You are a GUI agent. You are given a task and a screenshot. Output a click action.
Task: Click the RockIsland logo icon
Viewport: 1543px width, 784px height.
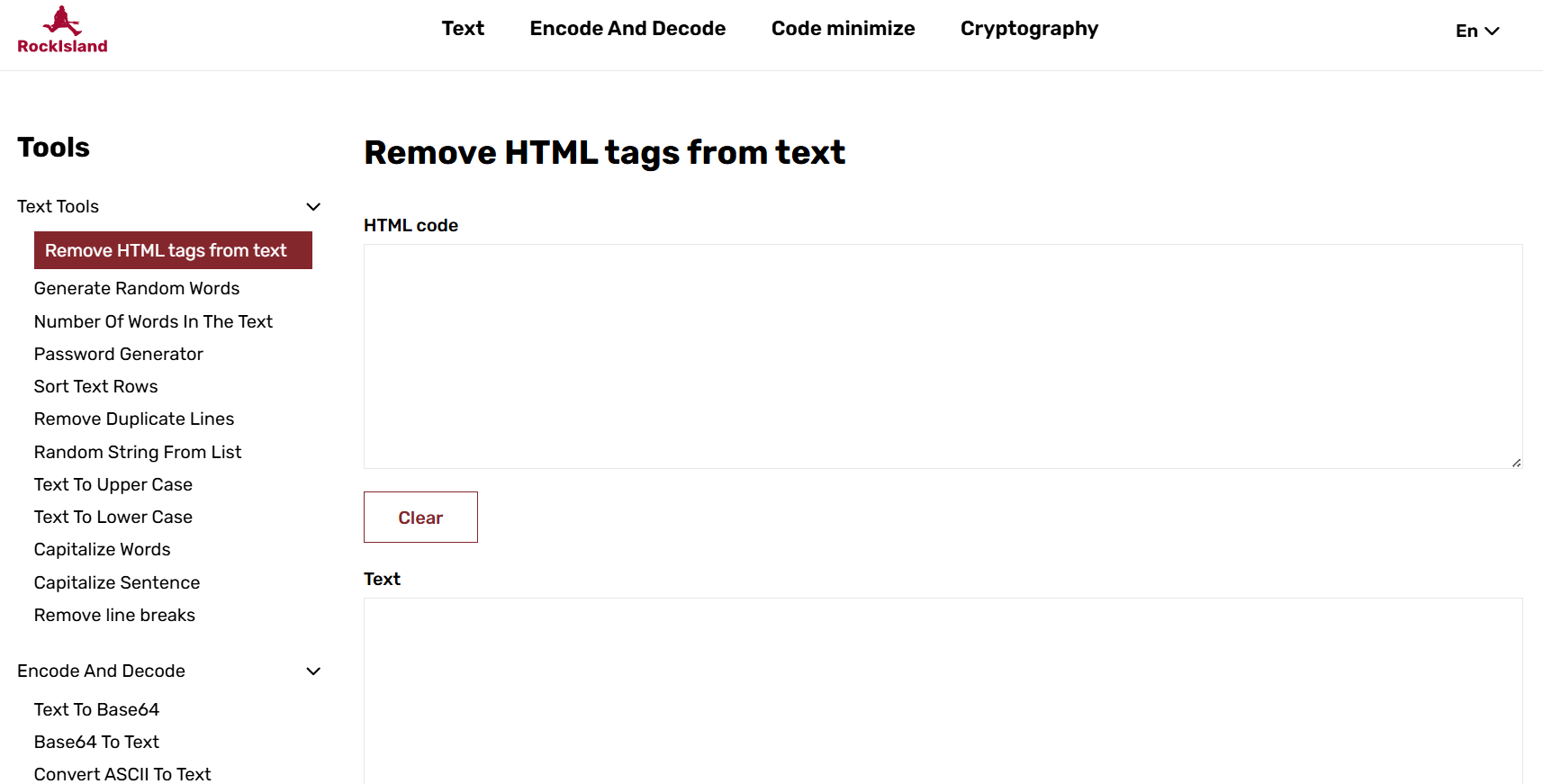tap(62, 30)
